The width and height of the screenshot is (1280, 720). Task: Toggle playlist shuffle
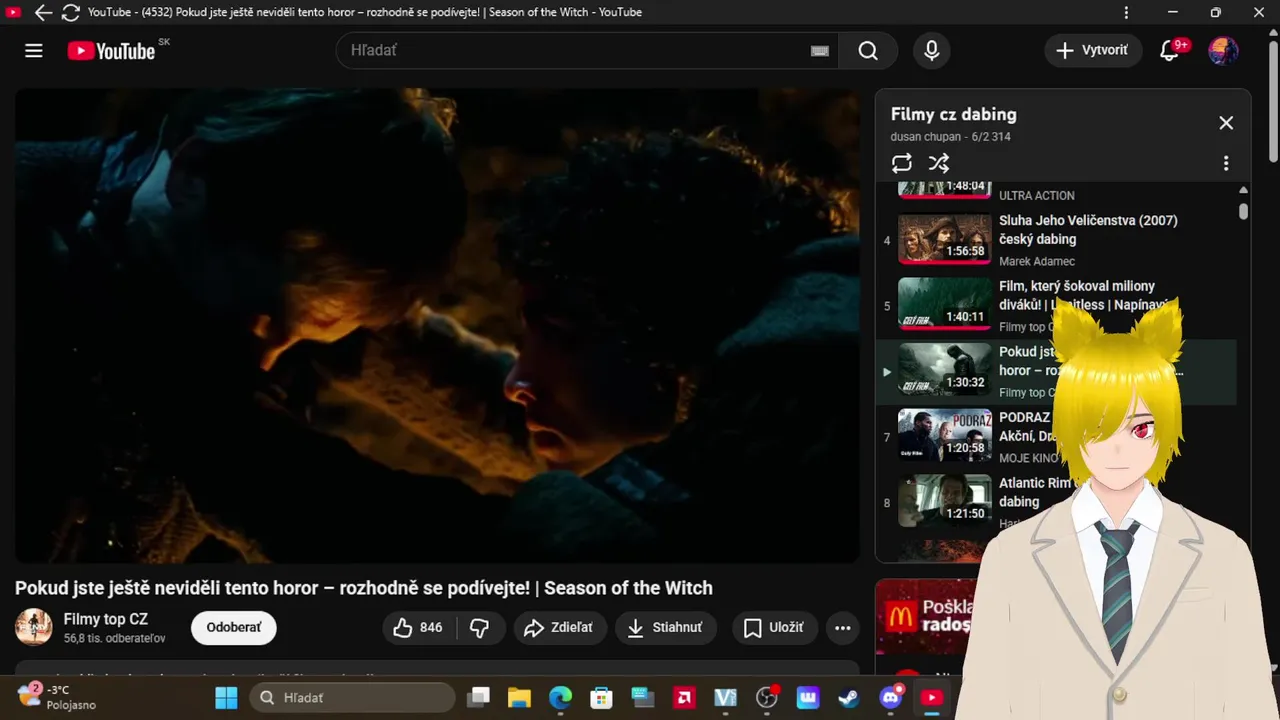(x=939, y=163)
